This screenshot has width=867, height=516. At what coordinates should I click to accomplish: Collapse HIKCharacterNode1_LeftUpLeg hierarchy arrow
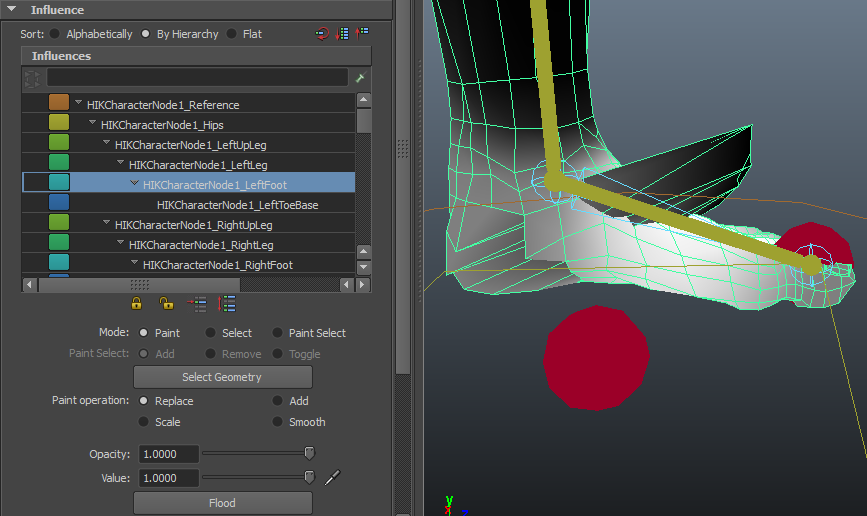coord(107,144)
